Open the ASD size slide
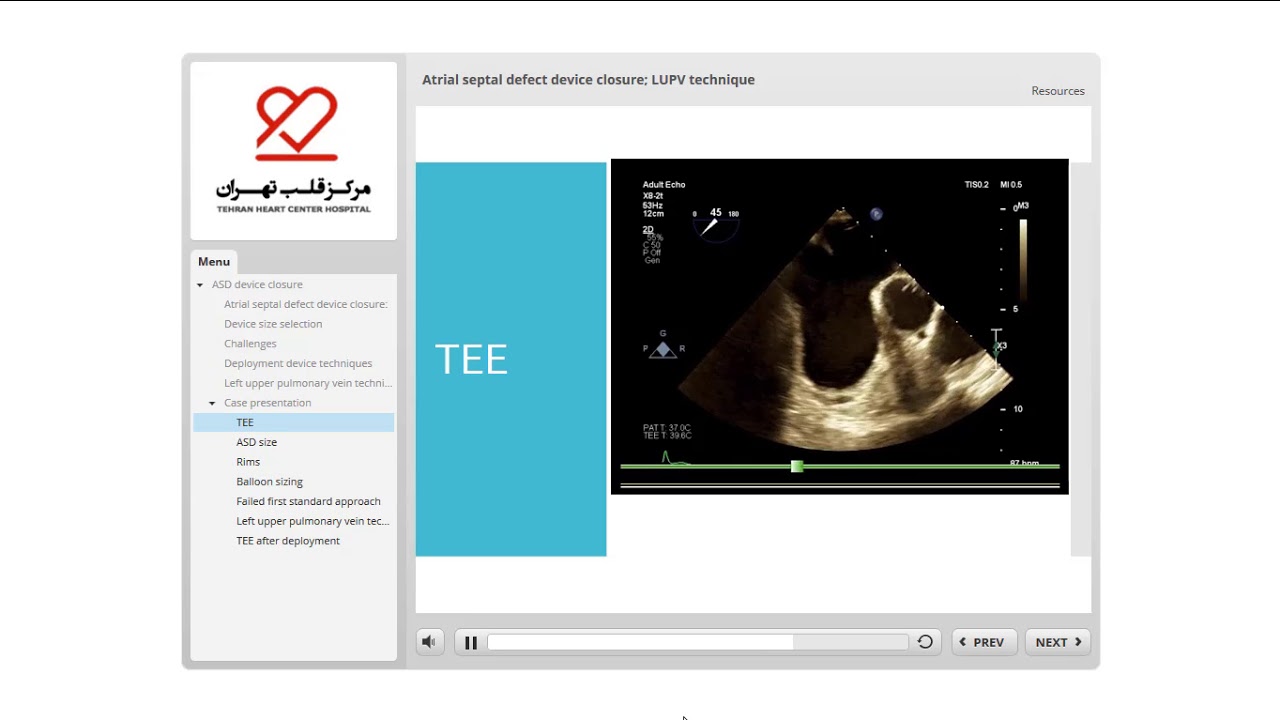This screenshot has width=1280, height=720. coord(257,442)
